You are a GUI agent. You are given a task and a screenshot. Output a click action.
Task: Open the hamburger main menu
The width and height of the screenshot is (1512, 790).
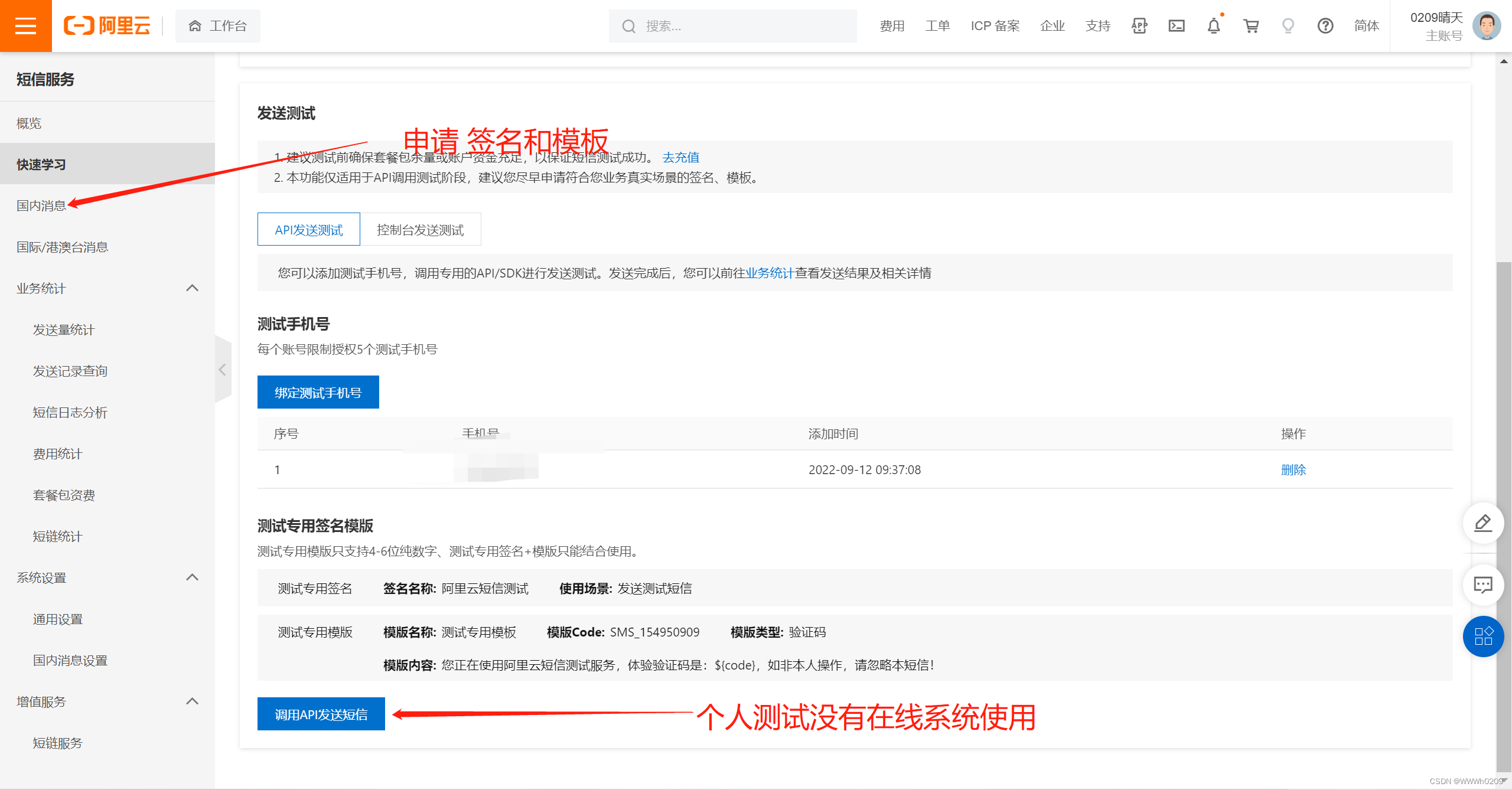pos(25,26)
